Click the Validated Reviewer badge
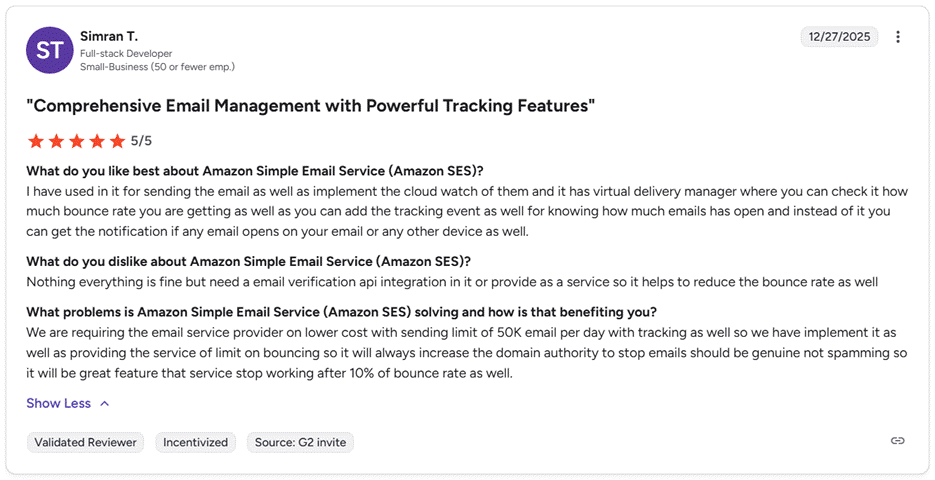The image size is (935, 480). click(86, 442)
